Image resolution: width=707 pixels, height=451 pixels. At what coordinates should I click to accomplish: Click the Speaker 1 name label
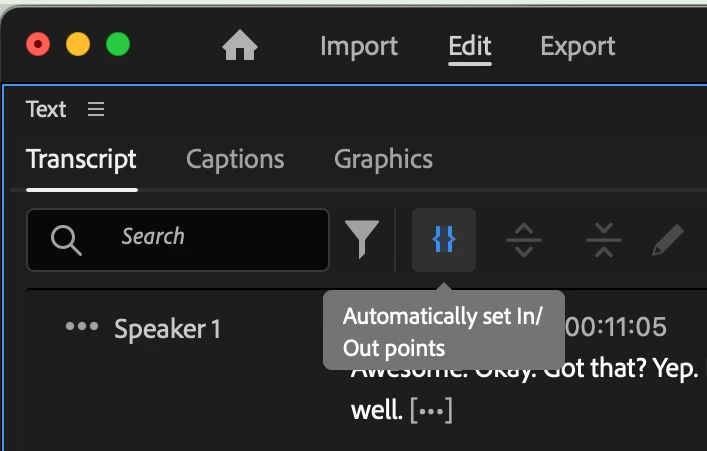167,329
